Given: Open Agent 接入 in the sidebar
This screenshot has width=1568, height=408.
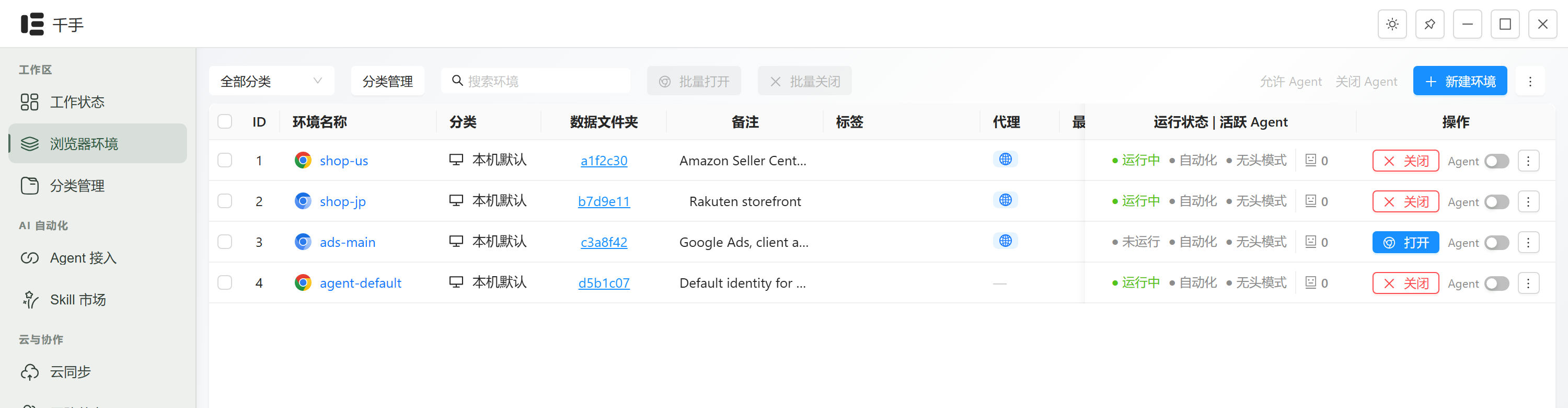Looking at the screenshot, I should (97, 258).
